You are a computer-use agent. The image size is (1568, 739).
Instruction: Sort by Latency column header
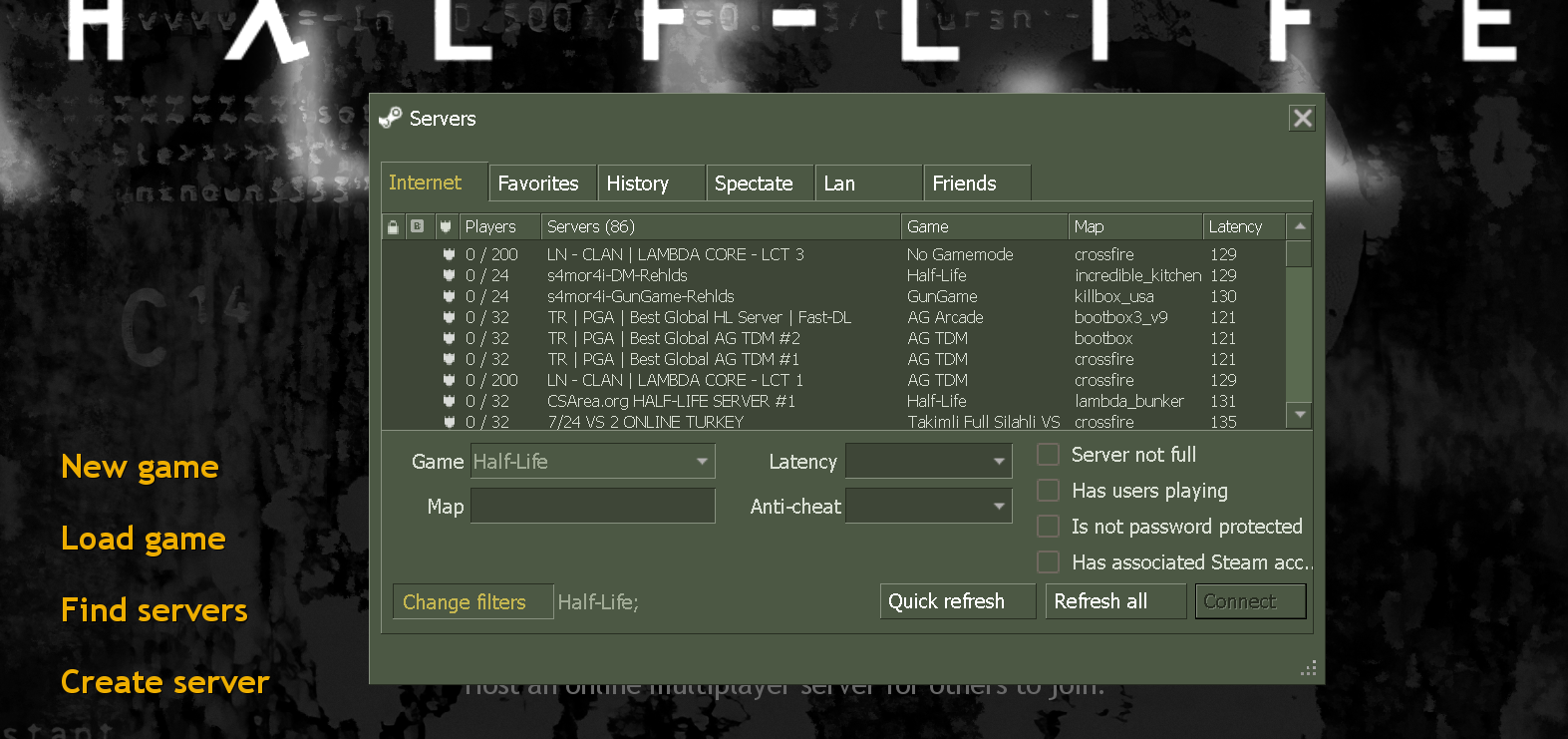click(1243, 226)
